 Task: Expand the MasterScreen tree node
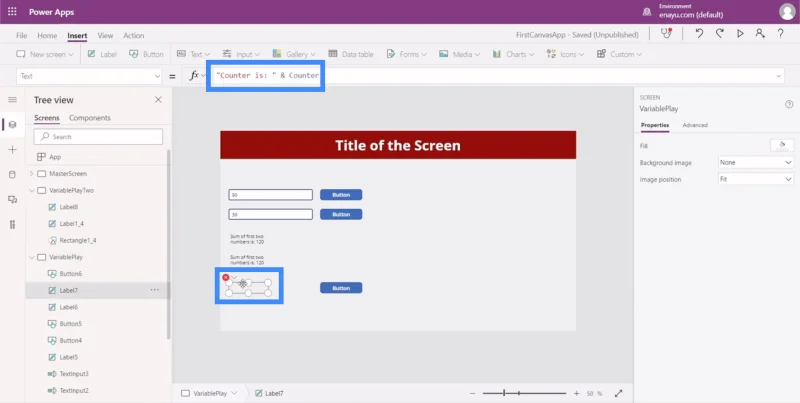coord(31,173)
